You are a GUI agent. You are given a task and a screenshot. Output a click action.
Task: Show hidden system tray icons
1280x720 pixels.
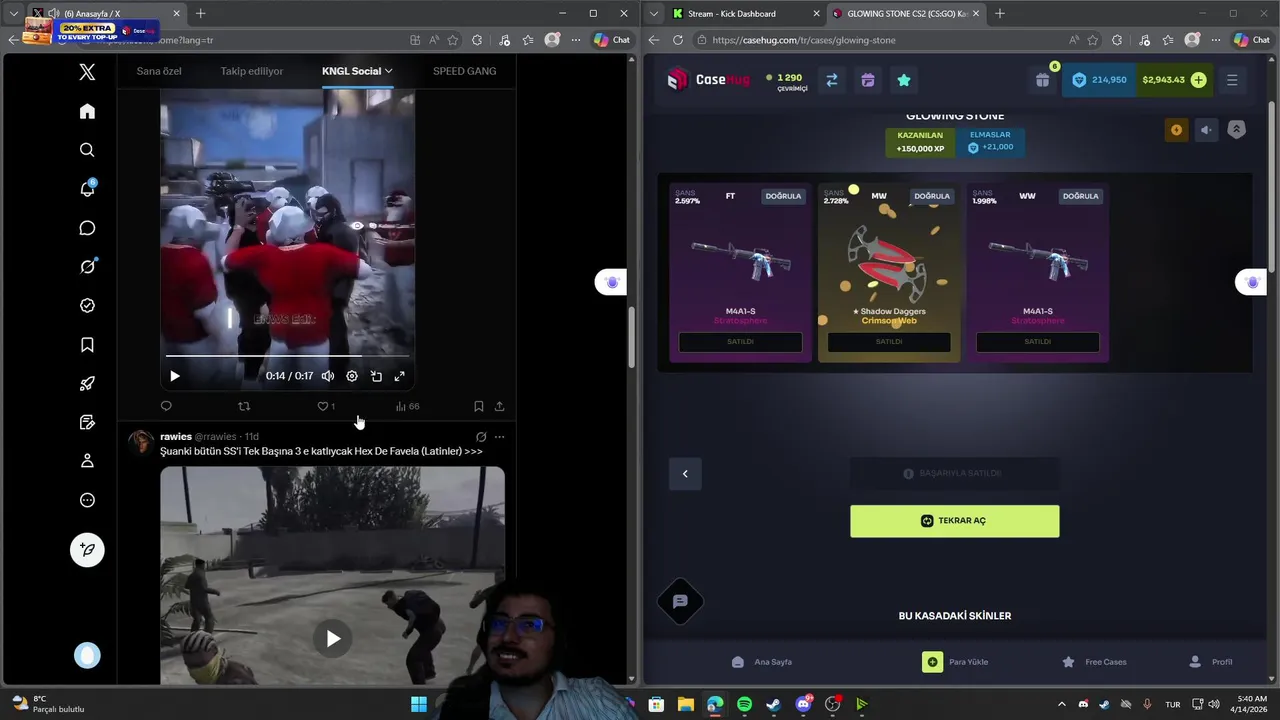(x=1061, y=705)
